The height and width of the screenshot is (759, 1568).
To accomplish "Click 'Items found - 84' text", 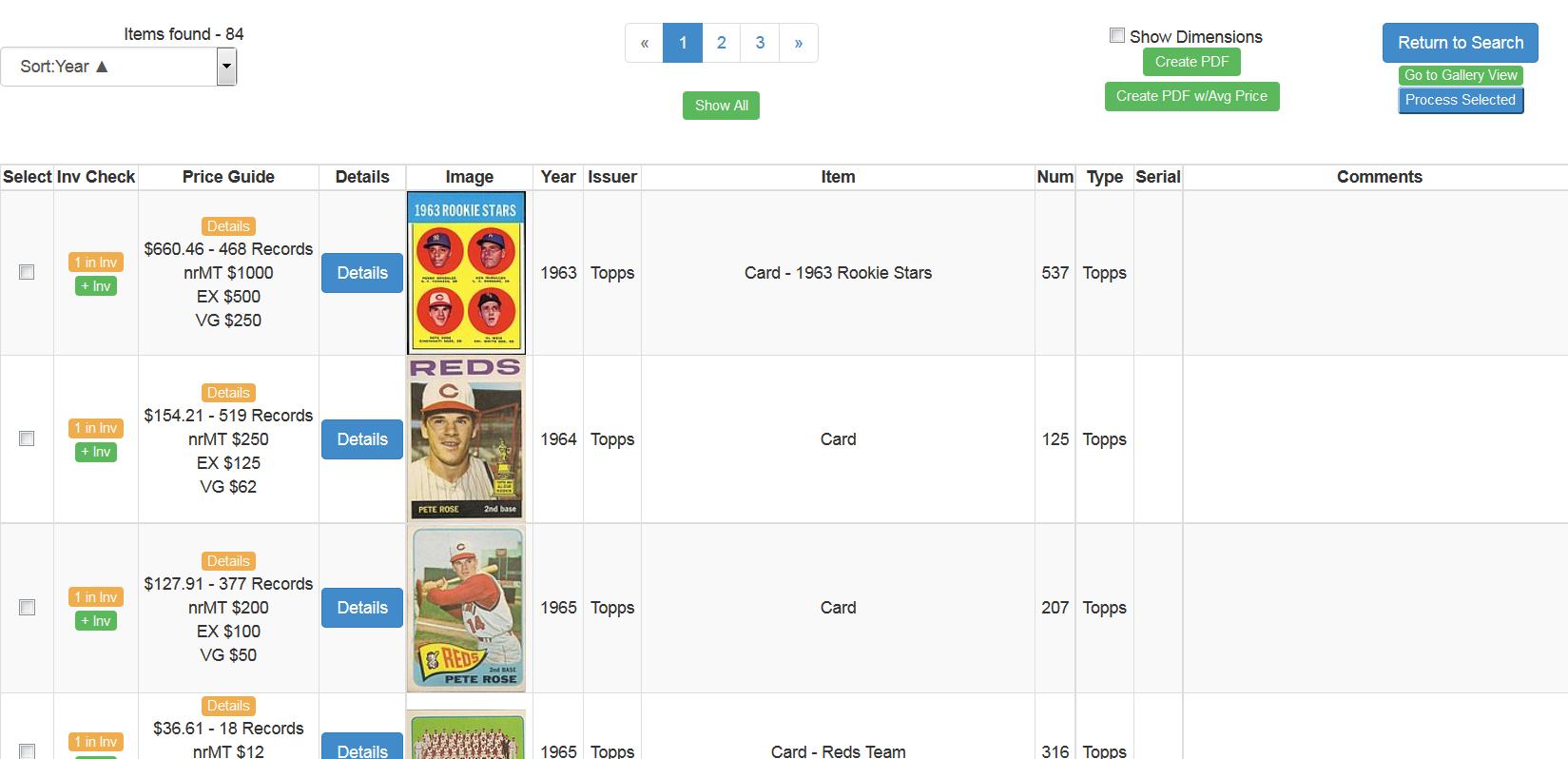I will pyautogui.click(x=184, y=34).
